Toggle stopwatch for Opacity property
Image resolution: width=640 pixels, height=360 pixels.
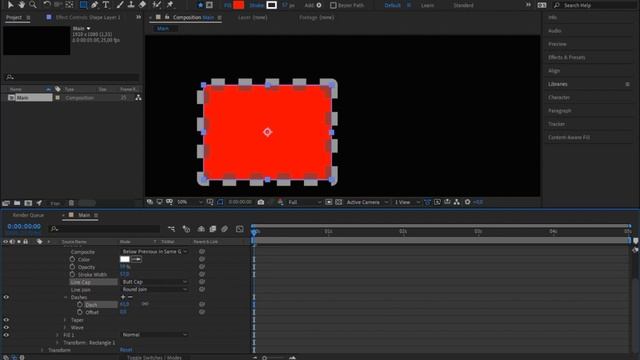pos(72,267)
